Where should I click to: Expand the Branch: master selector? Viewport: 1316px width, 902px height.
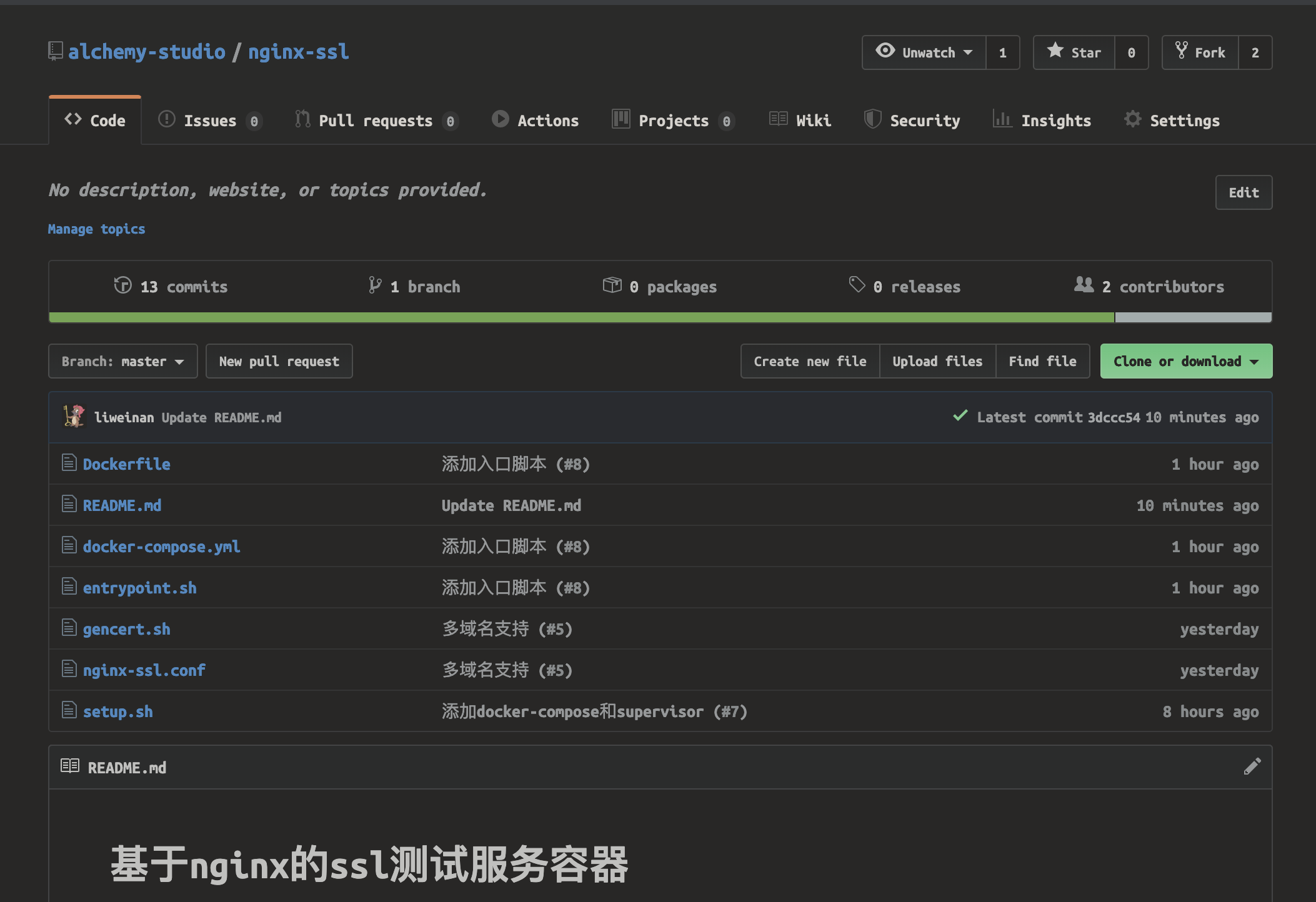122,361
